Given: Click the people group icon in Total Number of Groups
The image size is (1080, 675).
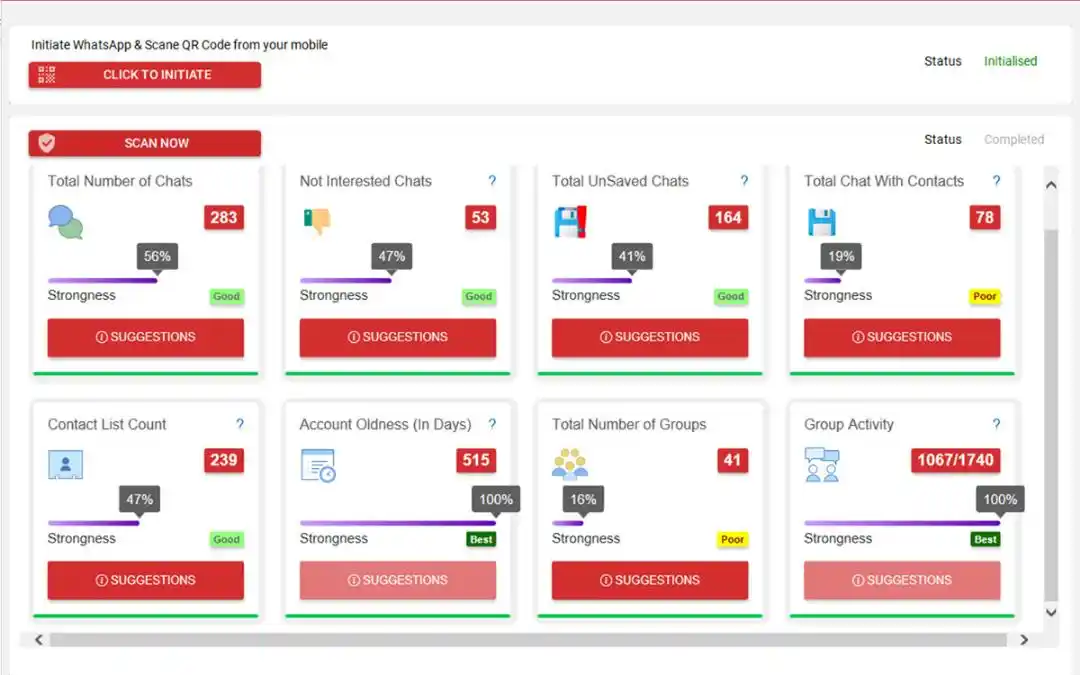Looking at the screenshot, I should click(x=570, y=464).
